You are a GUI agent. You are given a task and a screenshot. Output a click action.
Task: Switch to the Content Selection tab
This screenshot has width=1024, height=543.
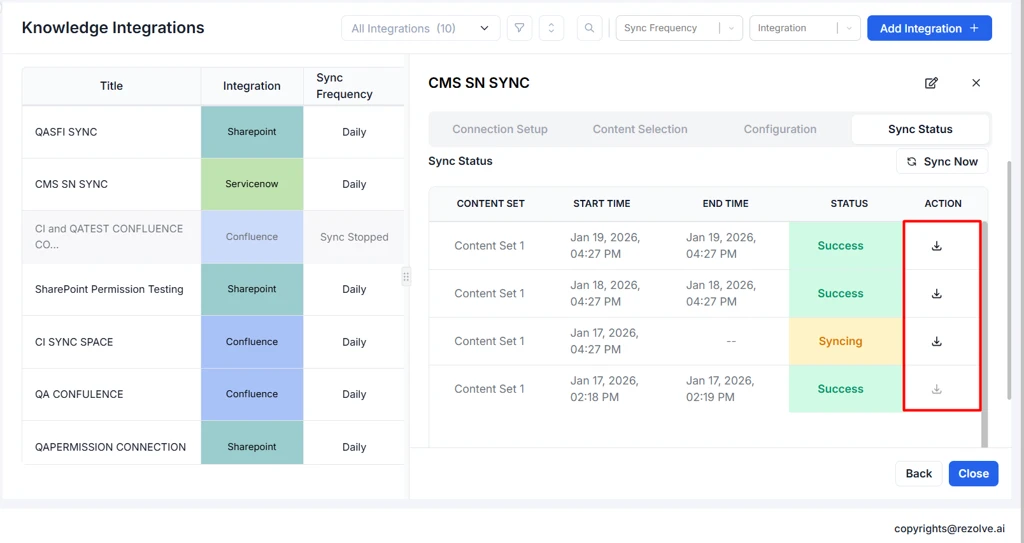[640, 129]
